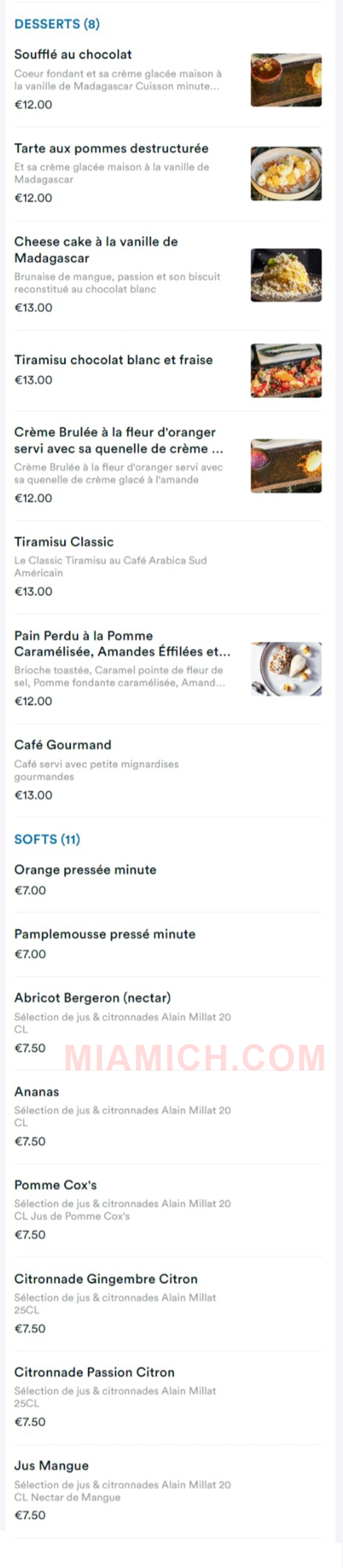This screenshot has height=1568, width=343.
Task: Click the Soufflé au chocolat title
Action: pyautogui.click(x=73, y=55)
